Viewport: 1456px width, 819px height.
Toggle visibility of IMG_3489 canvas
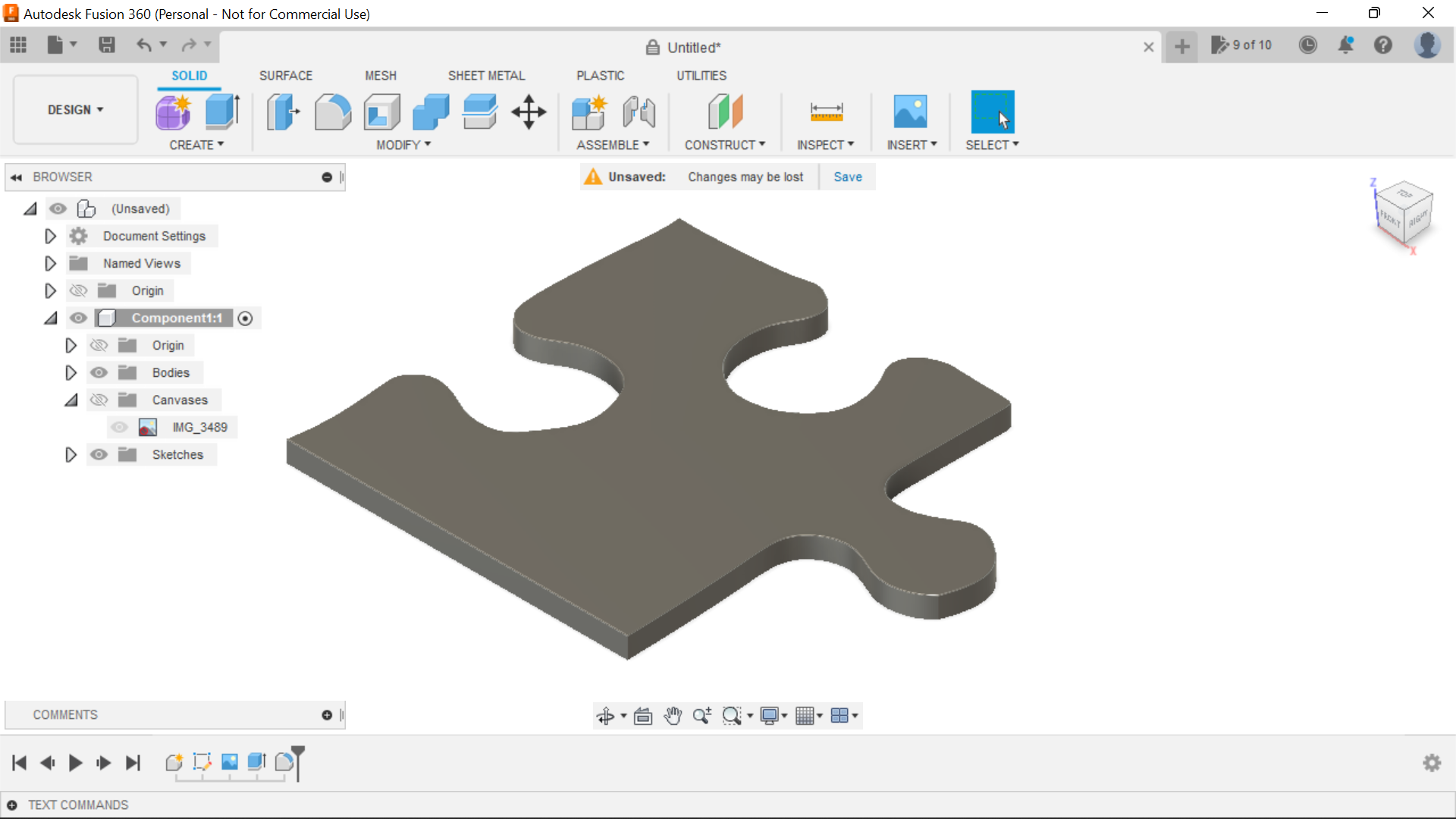(120, 427)
